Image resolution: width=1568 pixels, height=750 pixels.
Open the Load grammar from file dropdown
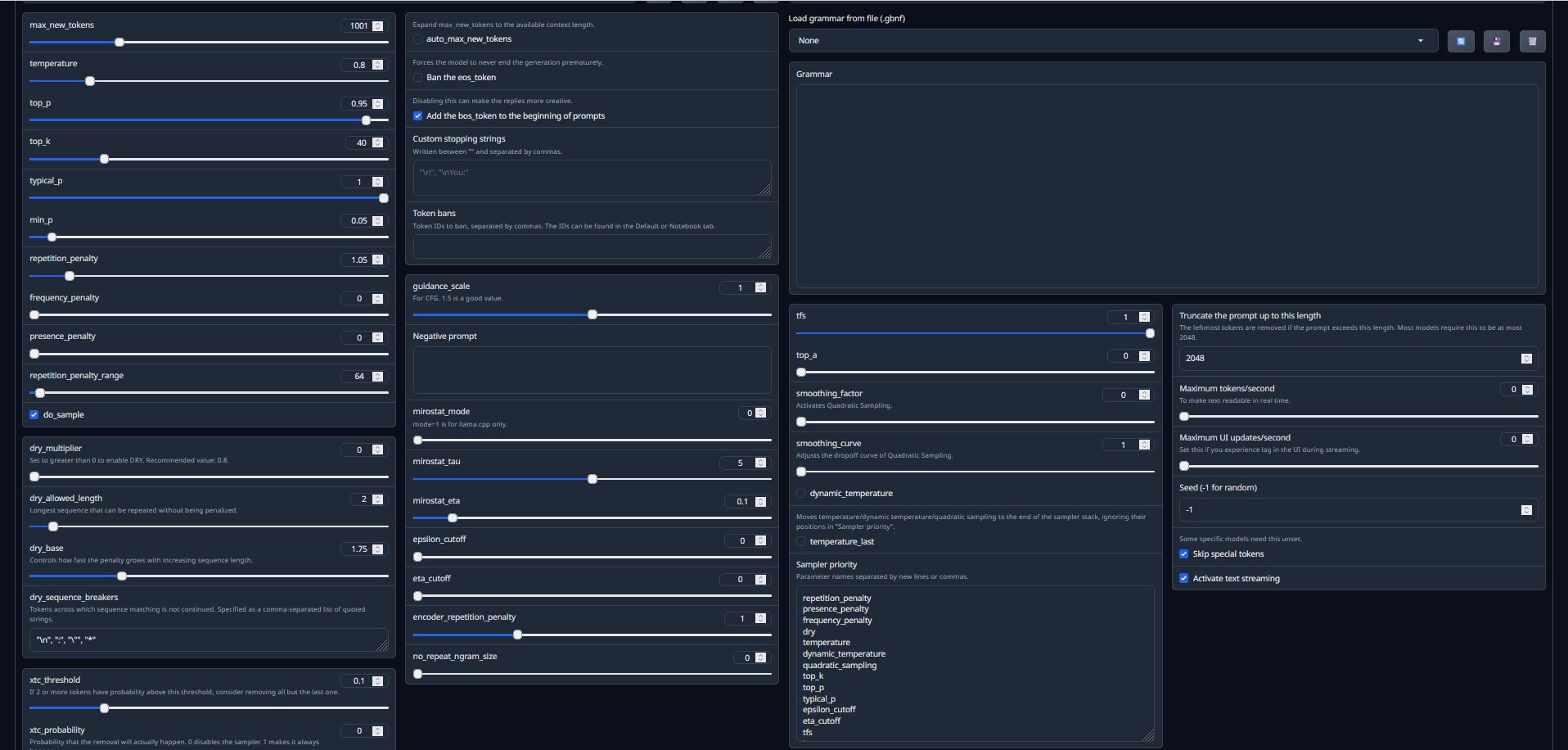point(1112,41)
